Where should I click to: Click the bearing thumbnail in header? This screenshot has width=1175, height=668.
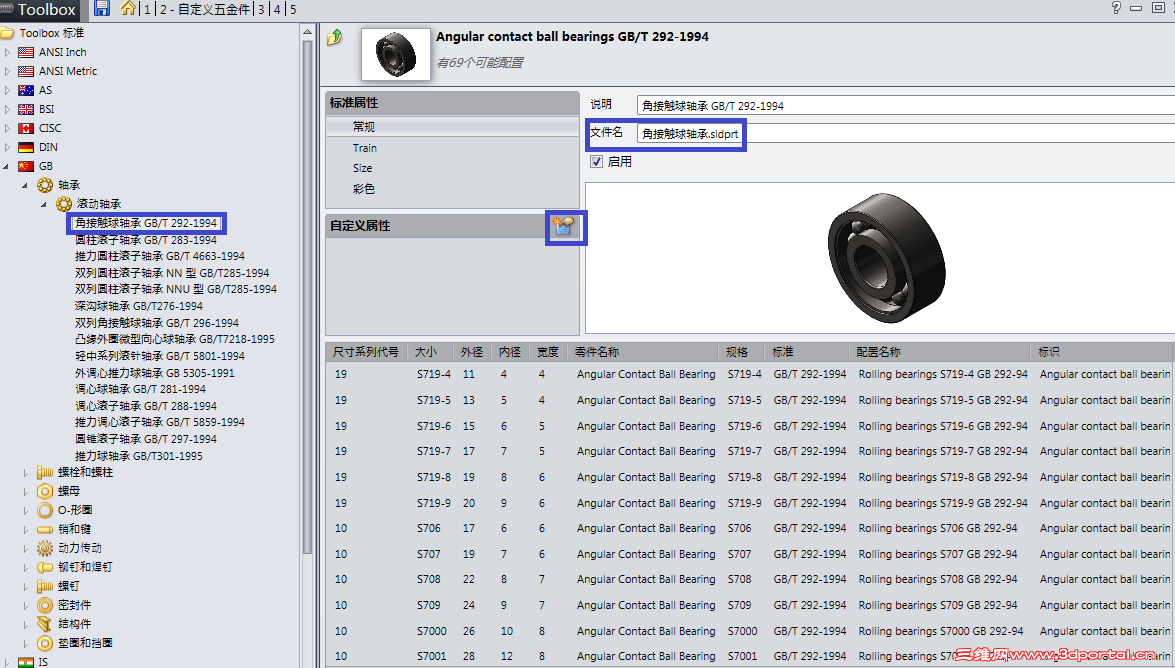click(x=396, y=54)
